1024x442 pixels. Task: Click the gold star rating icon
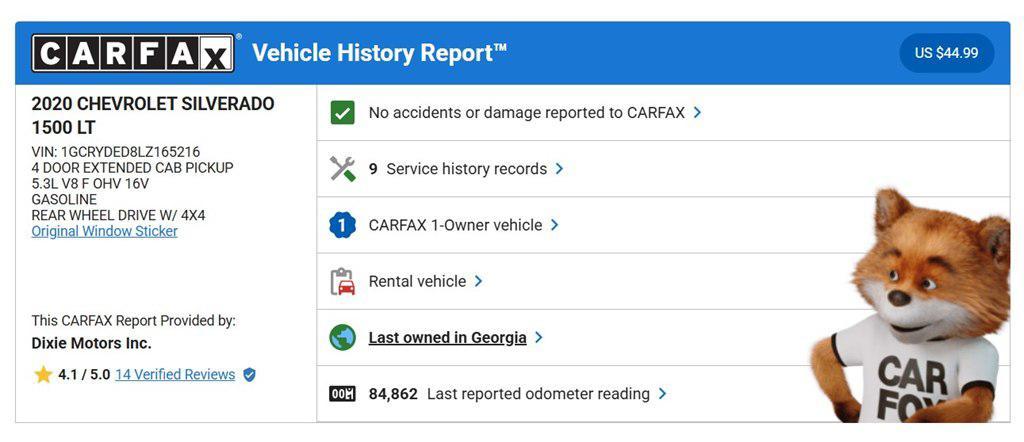pyautogui.click(x=43, y=375)
